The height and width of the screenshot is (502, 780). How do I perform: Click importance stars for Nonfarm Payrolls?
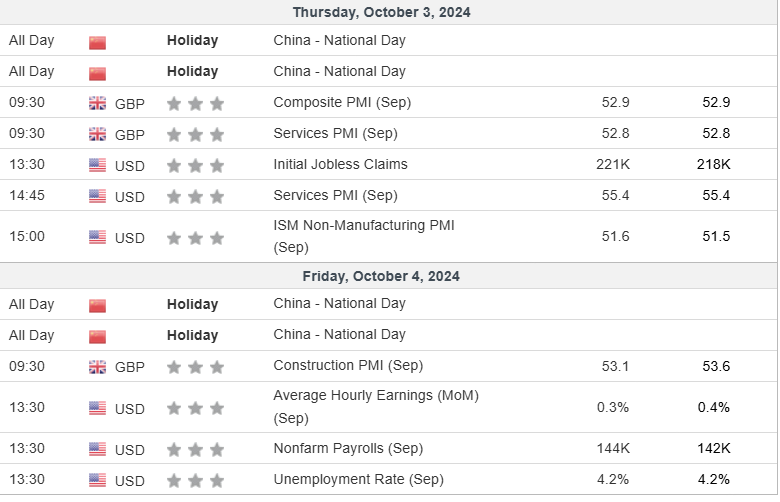tap(195, 449)
